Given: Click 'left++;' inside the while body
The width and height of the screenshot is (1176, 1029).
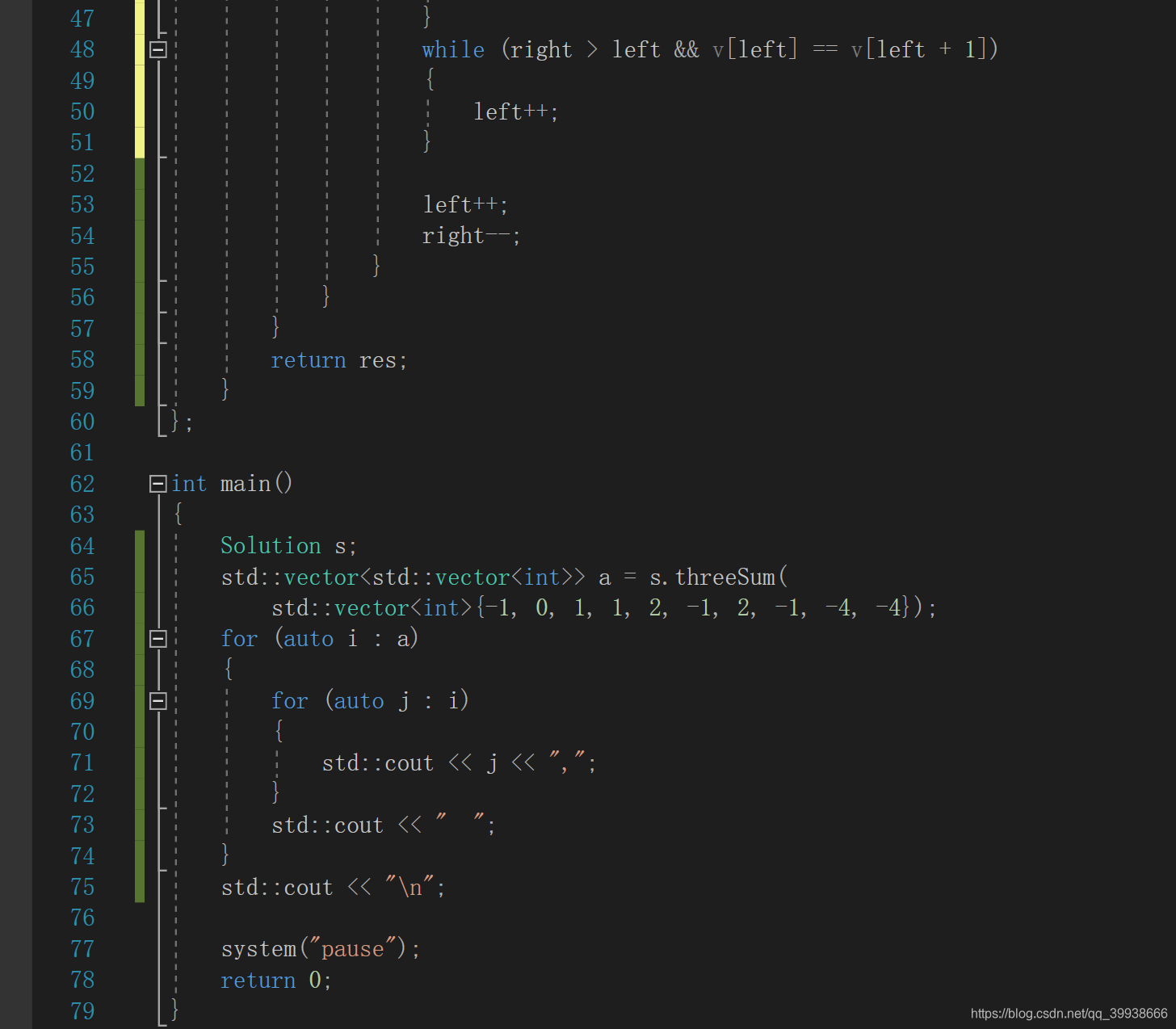Looking at the screenshot, I should (x=515, y=111).
